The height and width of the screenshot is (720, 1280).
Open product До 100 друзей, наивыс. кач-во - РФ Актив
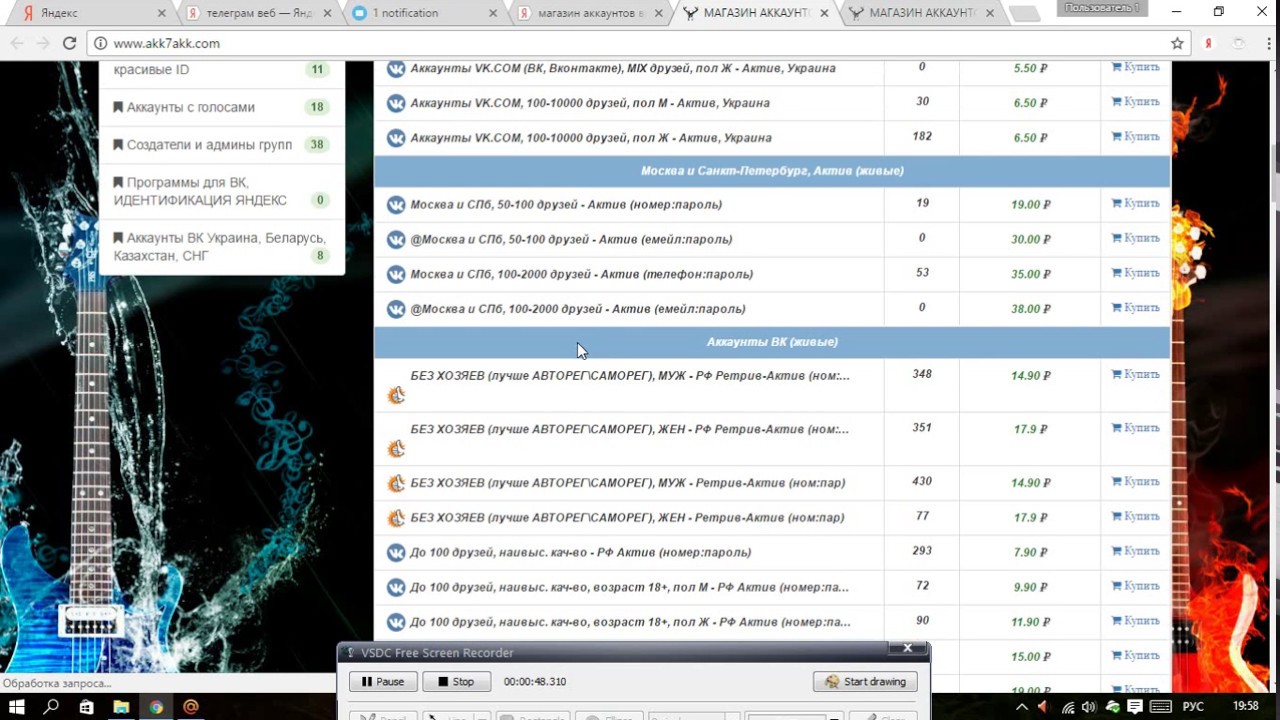[x=580, y=552]
